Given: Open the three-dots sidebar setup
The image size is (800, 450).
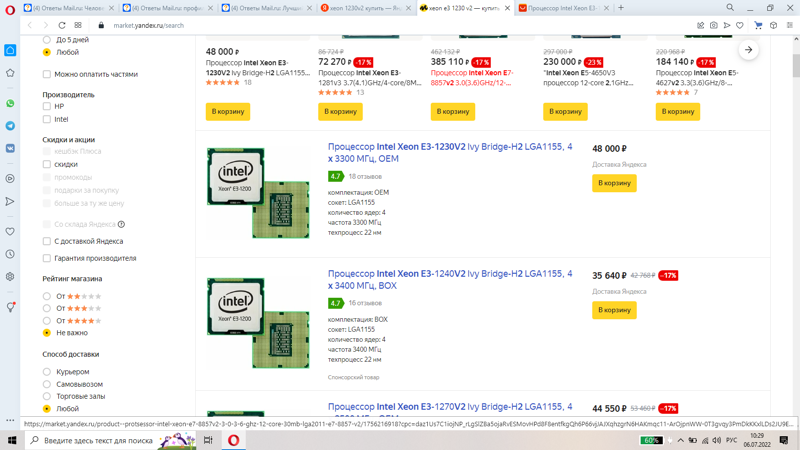Looking at the screenshot, I should pos(10,420).
